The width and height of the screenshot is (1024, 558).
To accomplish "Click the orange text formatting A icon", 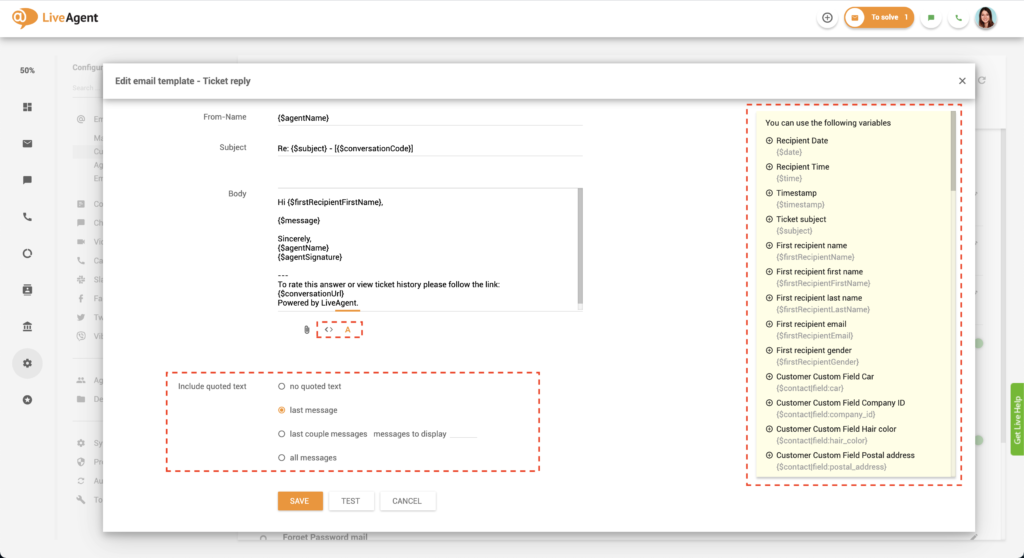I will [348, 329].
